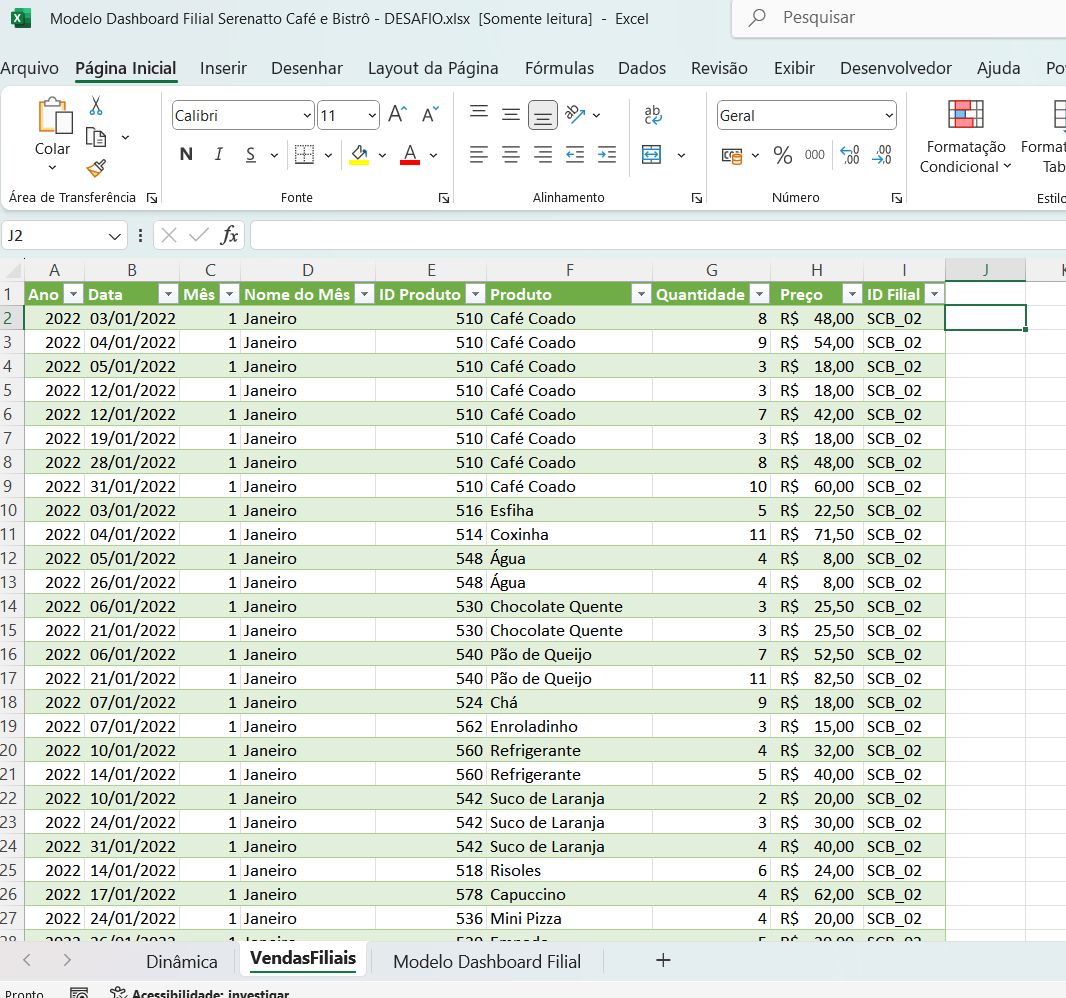The image size is (1066, 998).
Task: Toggle italic I formatting
Action: (218, 155)
